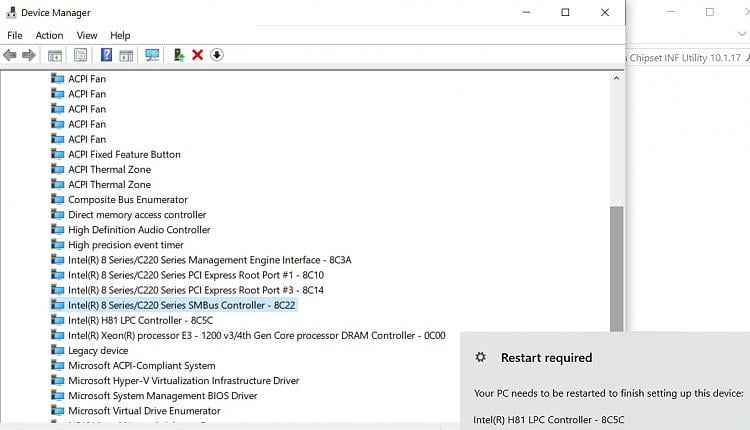Click Chipset INF Utility text in background window
This screenshot has width=750, height=430.
point(685,58)
